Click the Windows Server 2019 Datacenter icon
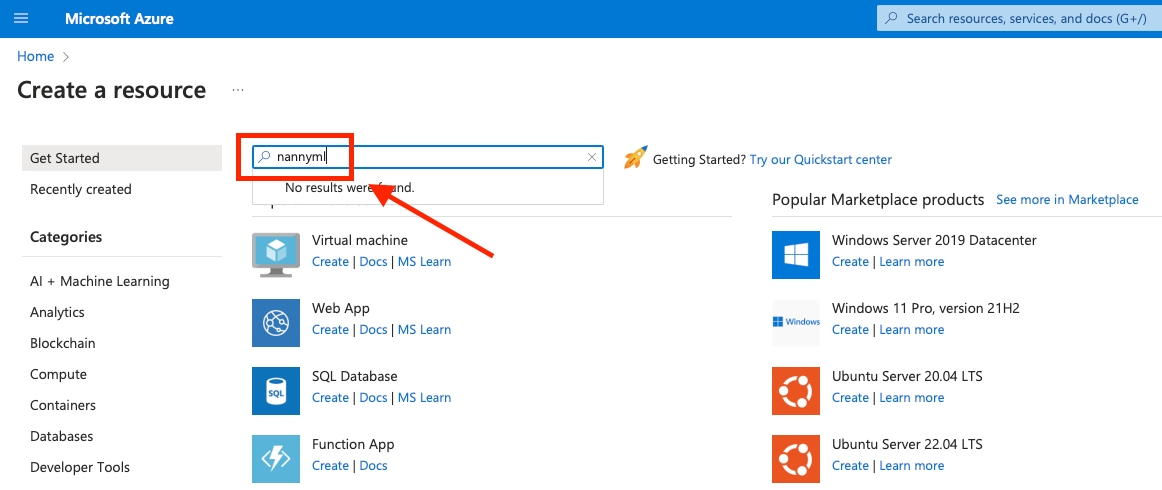 [796, 254]
